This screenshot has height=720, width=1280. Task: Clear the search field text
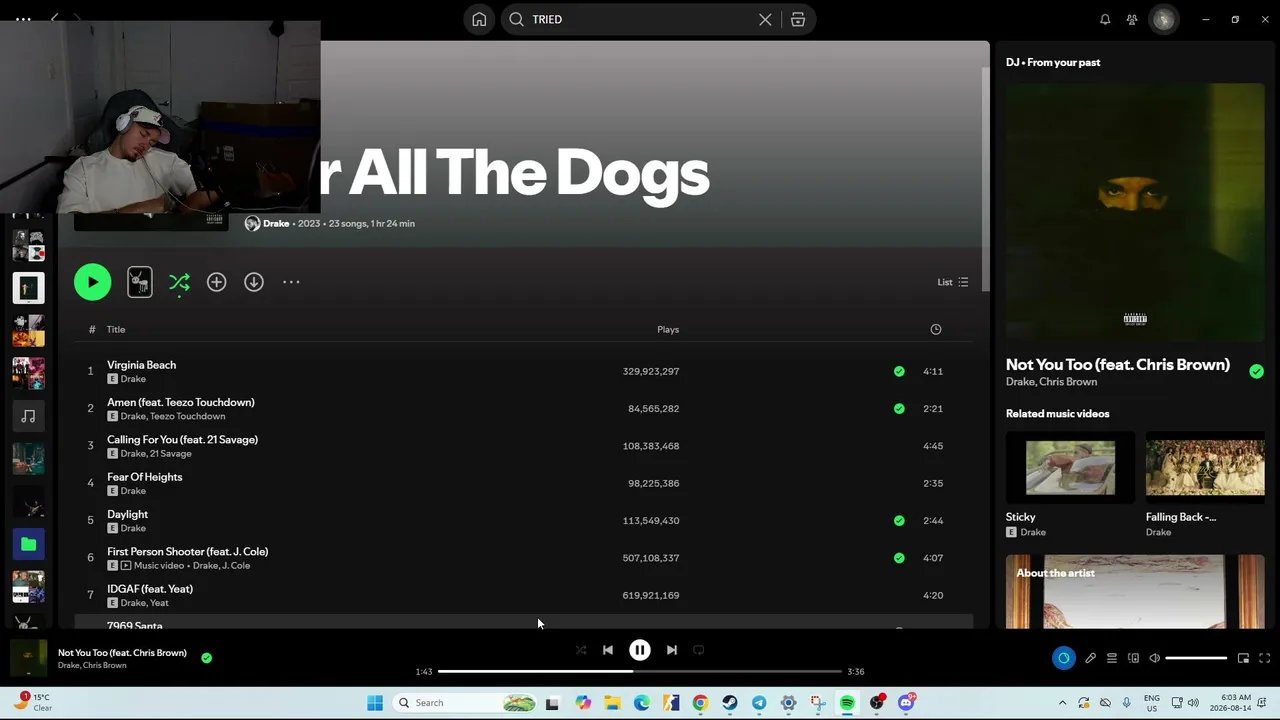click(765, 19)
